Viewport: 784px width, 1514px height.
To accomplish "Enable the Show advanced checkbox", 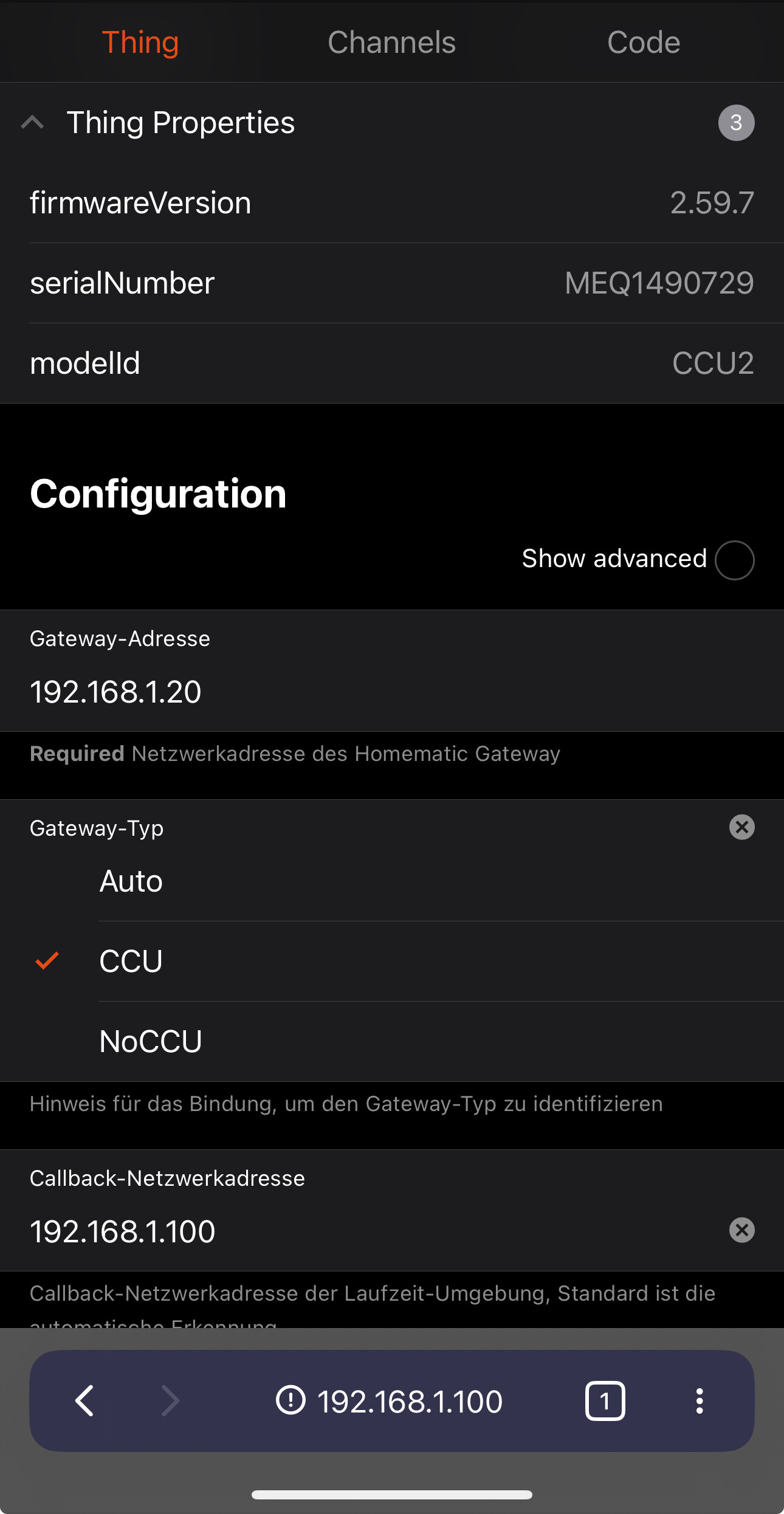I will [734, 560].
